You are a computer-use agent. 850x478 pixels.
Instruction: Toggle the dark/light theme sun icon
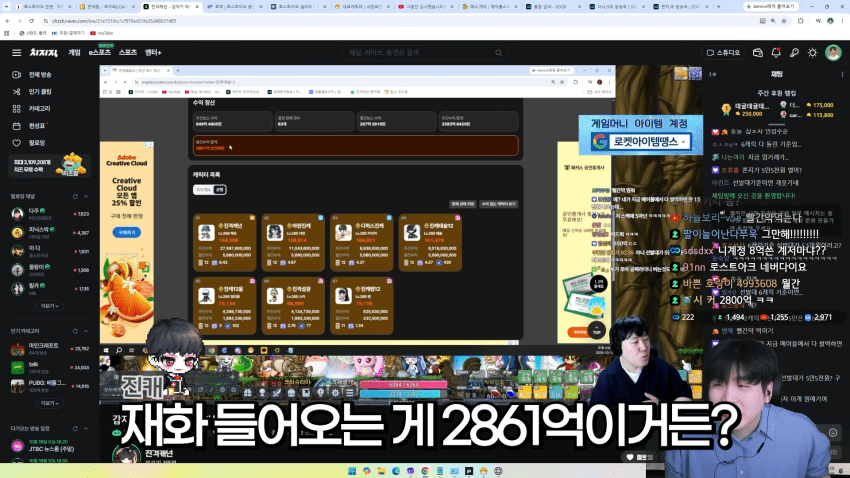click(x=812, y=53)
